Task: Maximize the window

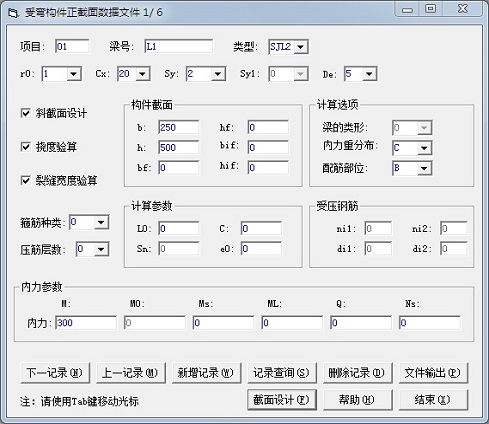Action: pyautogui.click(x=431, y=9)
